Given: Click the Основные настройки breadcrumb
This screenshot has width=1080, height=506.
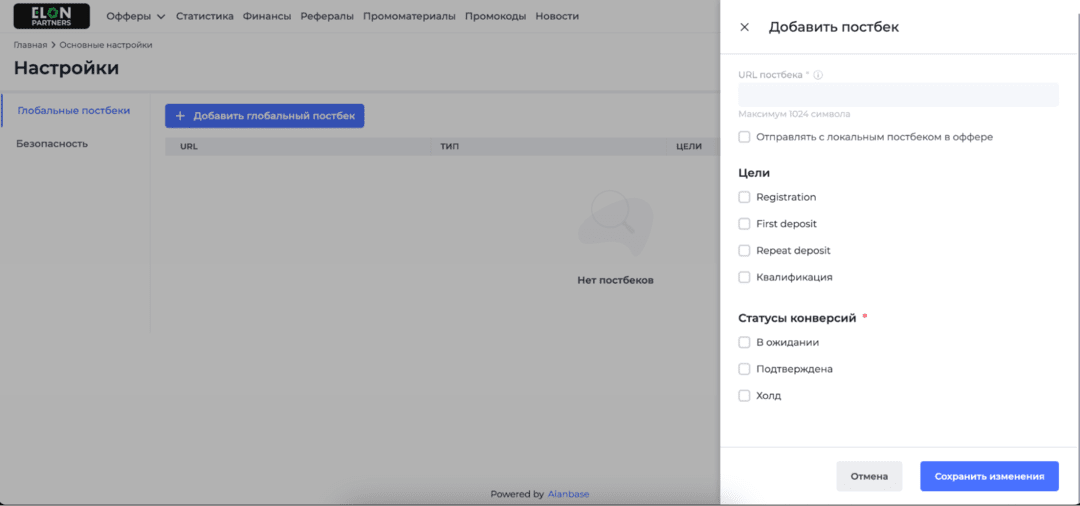Looking at the screenshot, I should 106,45.
